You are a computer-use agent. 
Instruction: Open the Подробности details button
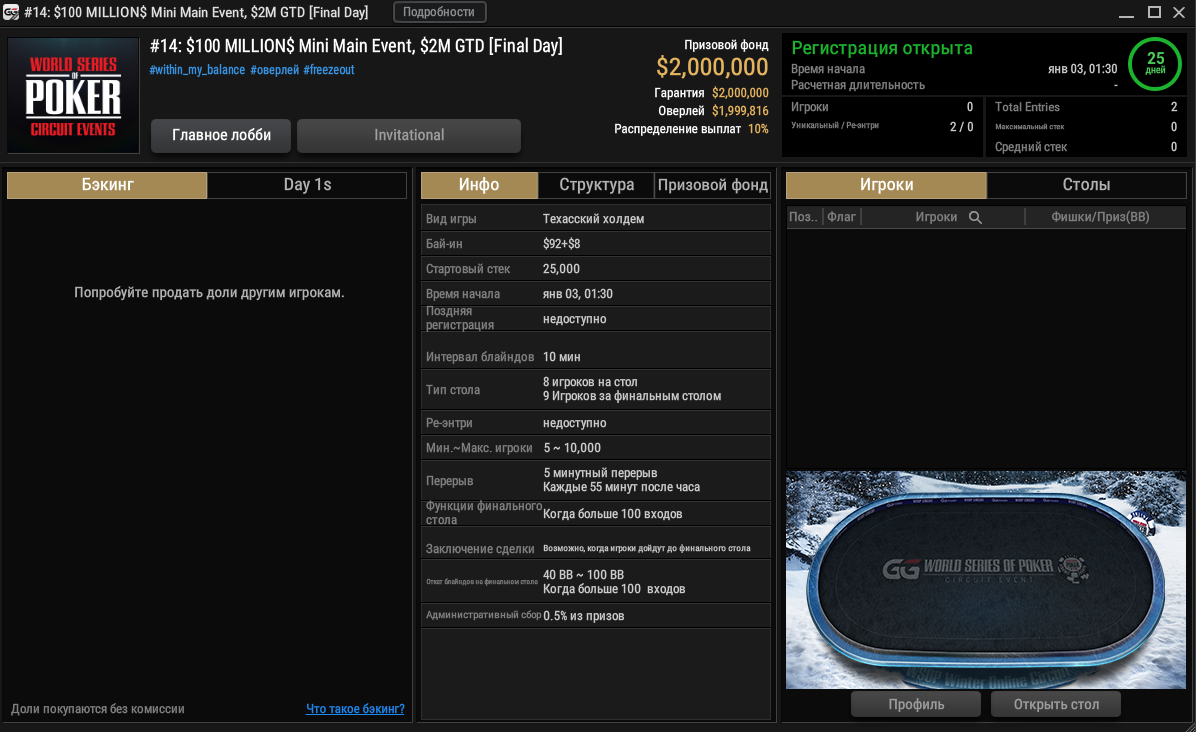[x=440, y=12]
